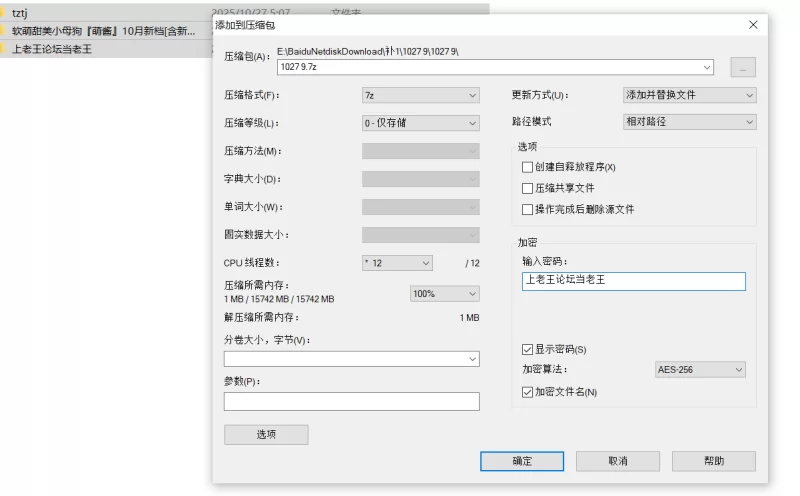Click the disabled 压缩方法 dropdown

click(420, 151)
